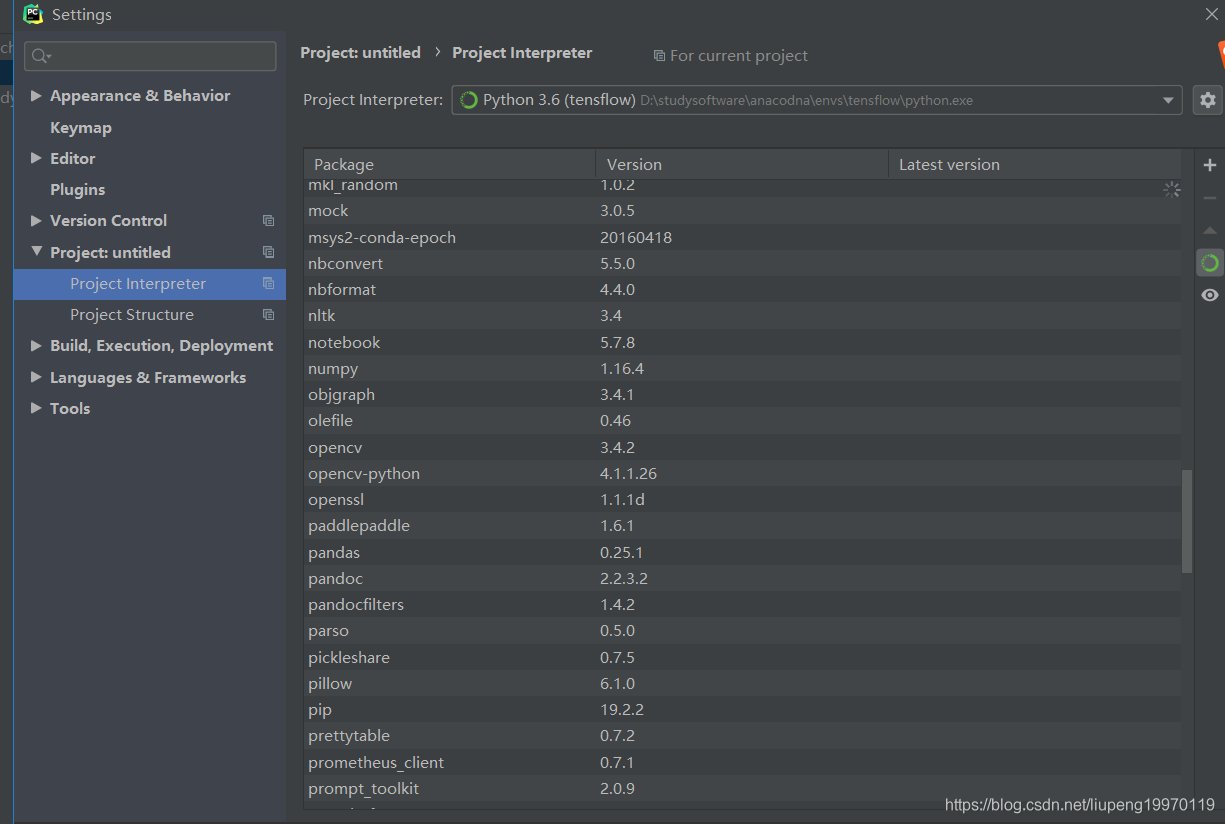Click the copy icon beside Project: untitled
Screen dimensions: 1225x824
268,252
